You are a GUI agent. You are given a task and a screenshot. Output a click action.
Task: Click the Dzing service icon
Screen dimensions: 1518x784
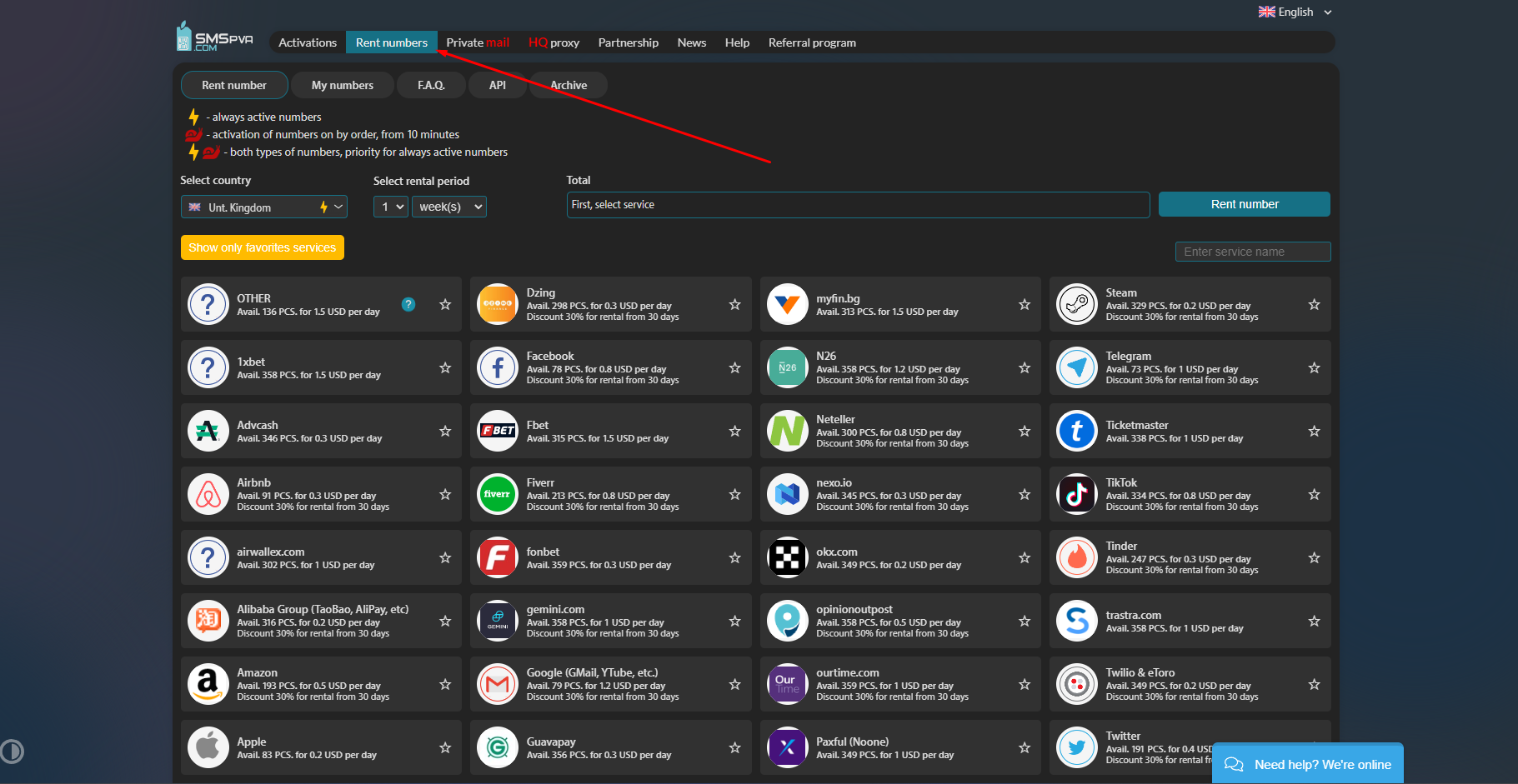498,304
